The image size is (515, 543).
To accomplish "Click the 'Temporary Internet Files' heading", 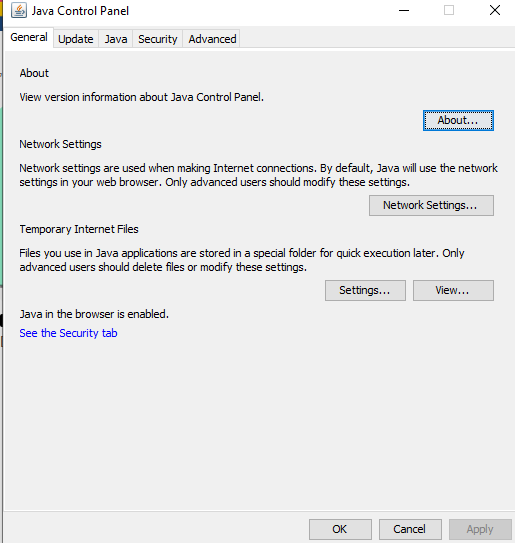I will (79, 229).
